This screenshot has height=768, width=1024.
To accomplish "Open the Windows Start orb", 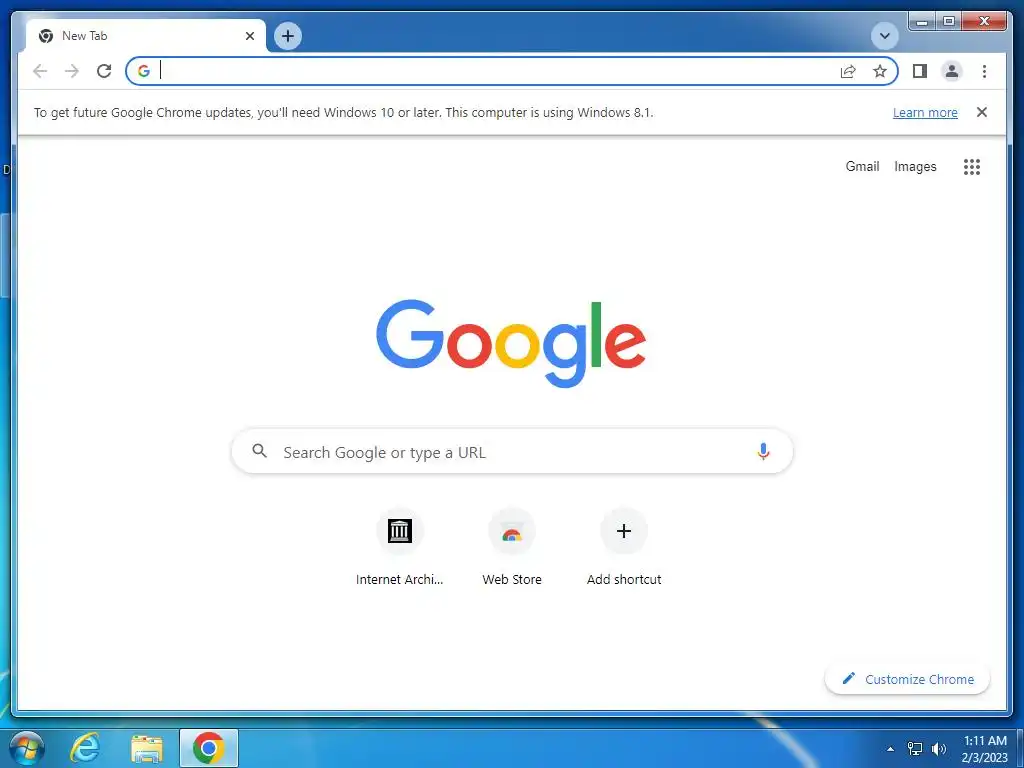I will [x=27, y=748].
